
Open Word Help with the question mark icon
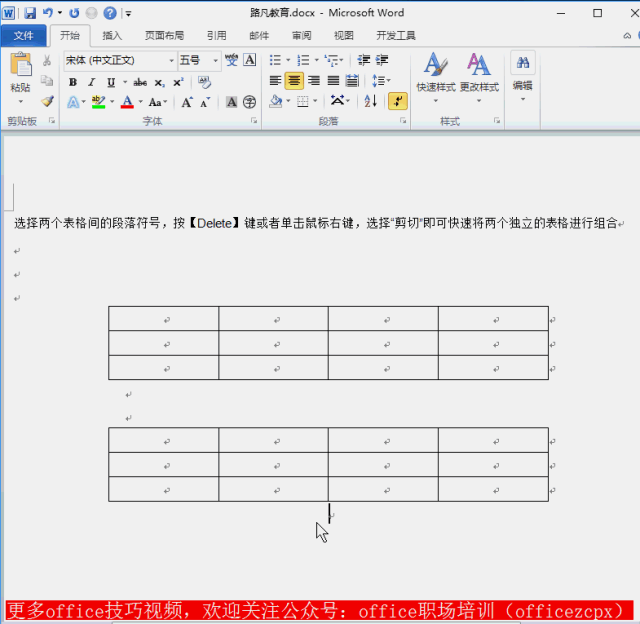coord(110,13)
